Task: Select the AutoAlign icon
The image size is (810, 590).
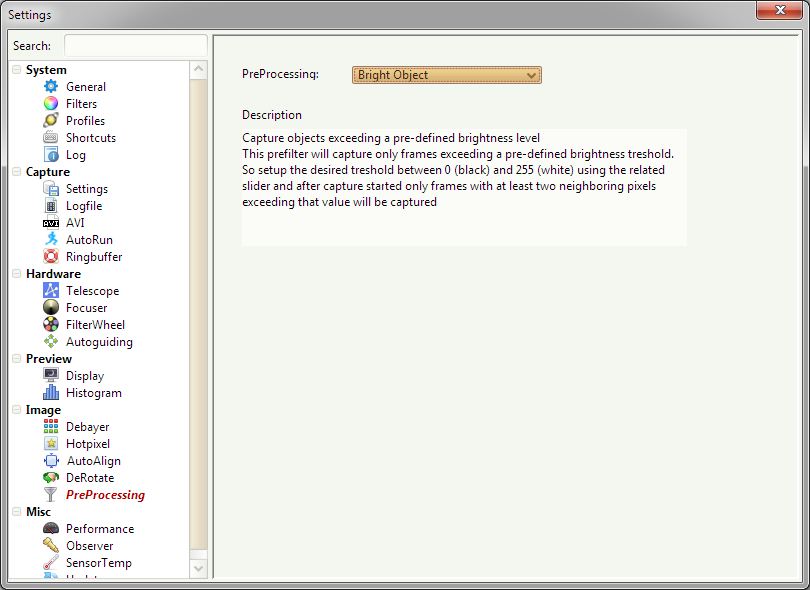Action: point(51,461)
